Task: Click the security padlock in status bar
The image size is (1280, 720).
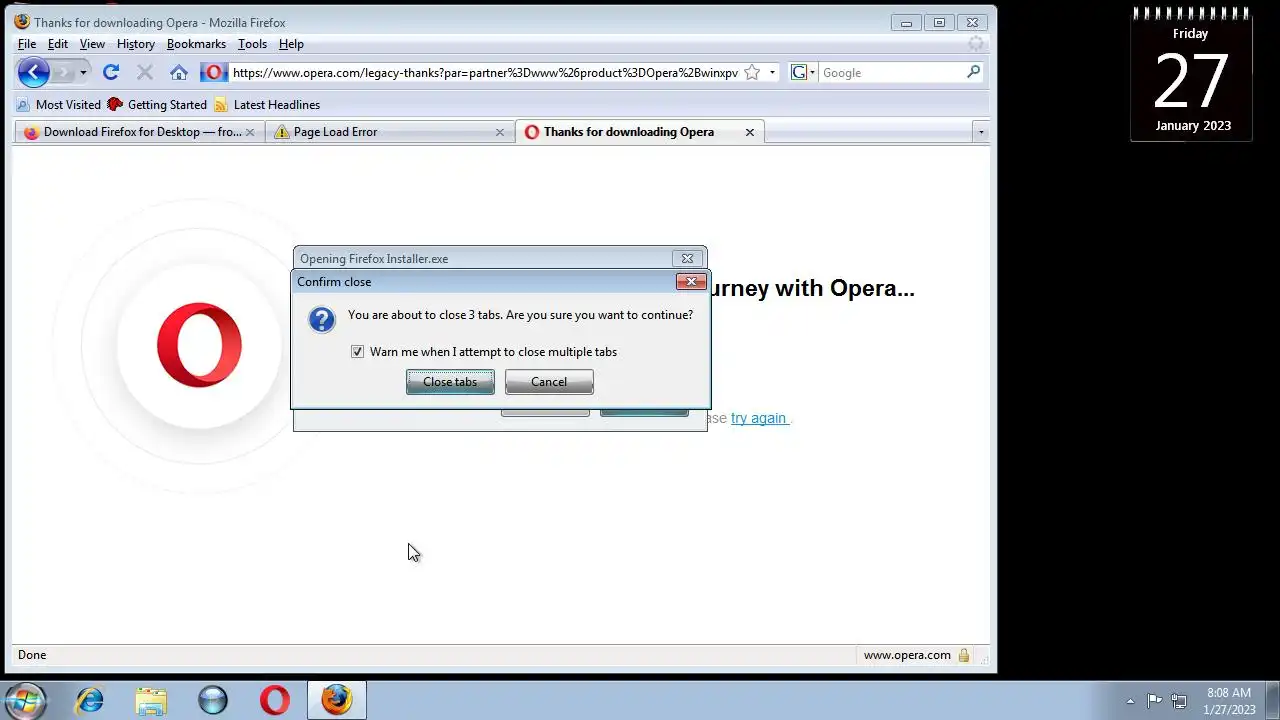Action: click(x=964, y=655)
